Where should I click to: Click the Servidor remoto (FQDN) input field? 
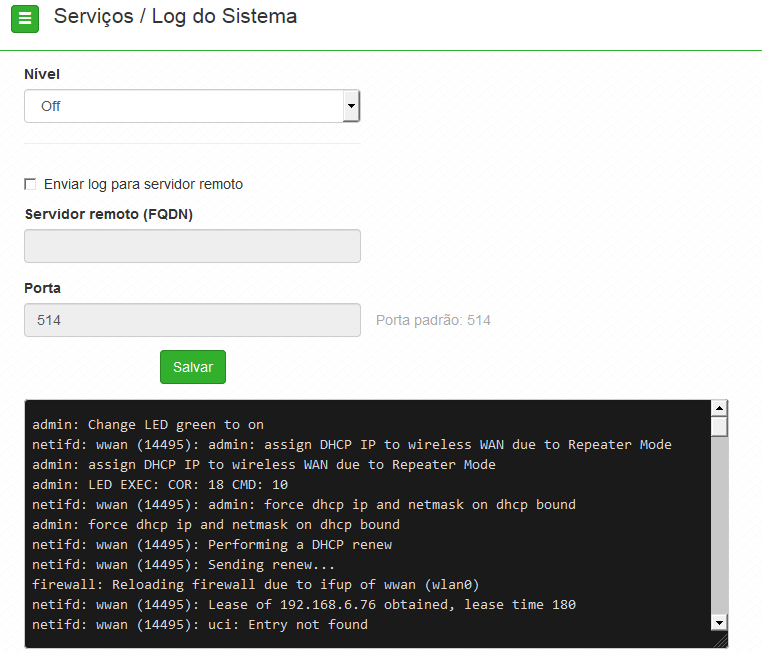point(192,246)
